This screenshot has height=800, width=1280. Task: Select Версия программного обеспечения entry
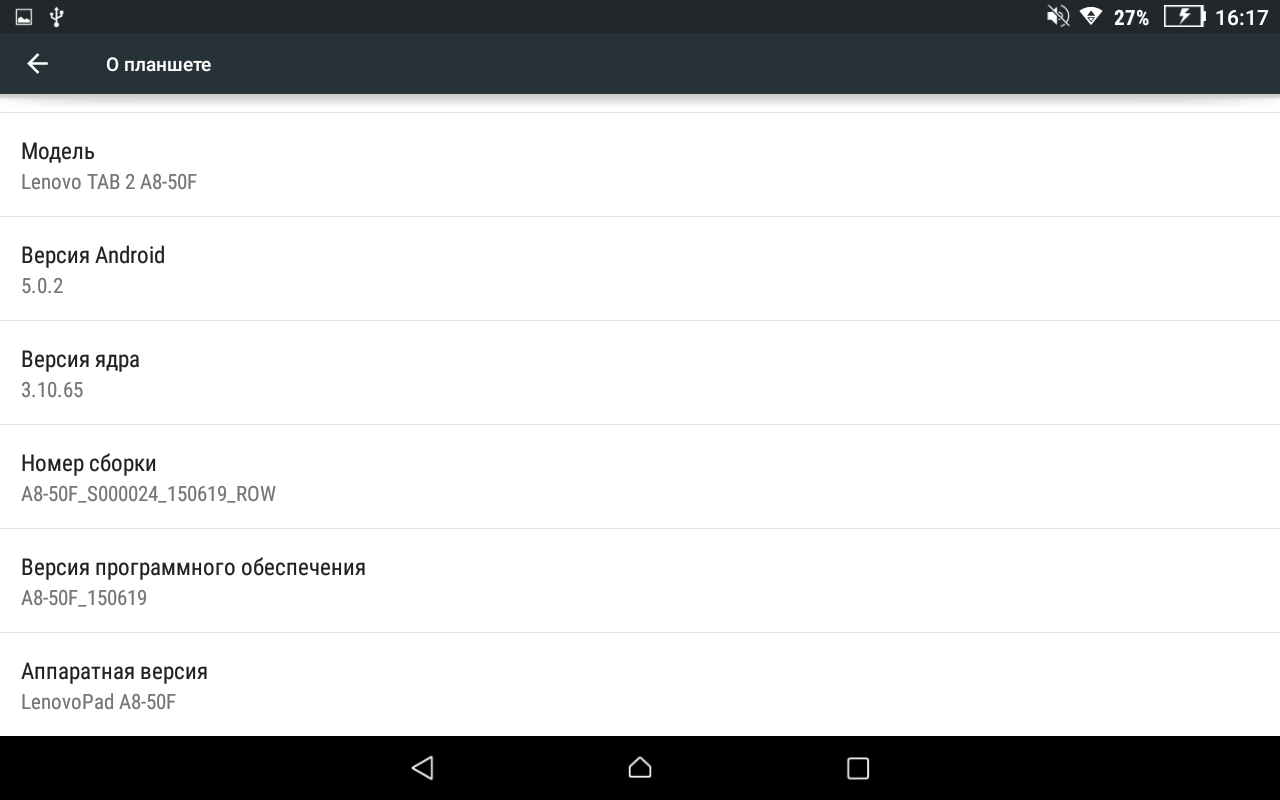click(x=640, y=581)
